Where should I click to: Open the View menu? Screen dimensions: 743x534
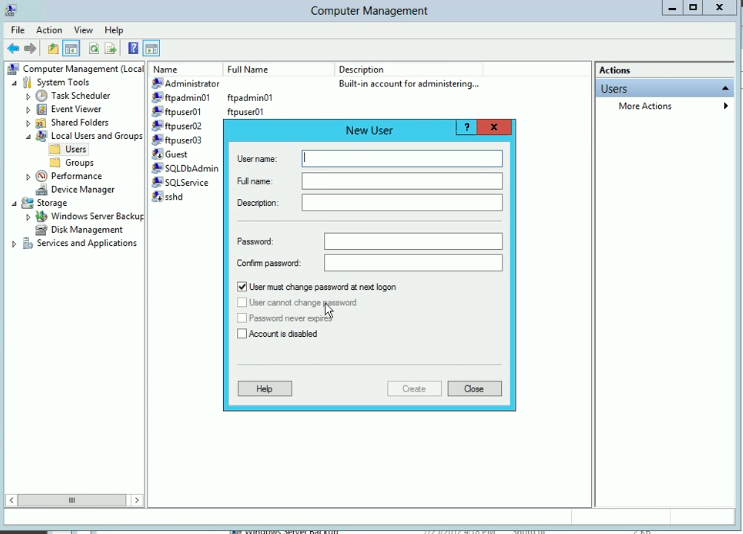coord(83,30)
